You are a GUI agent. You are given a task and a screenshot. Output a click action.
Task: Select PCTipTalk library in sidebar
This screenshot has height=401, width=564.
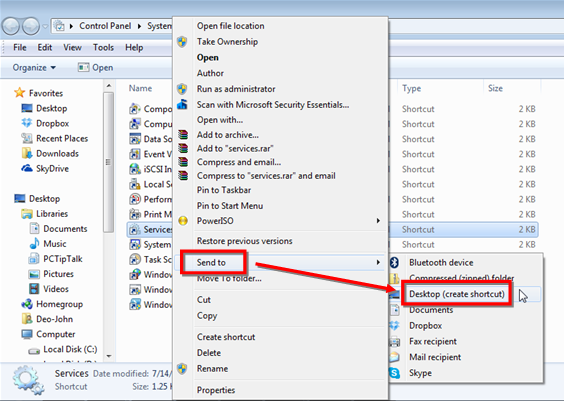click(x=63, y=259)
